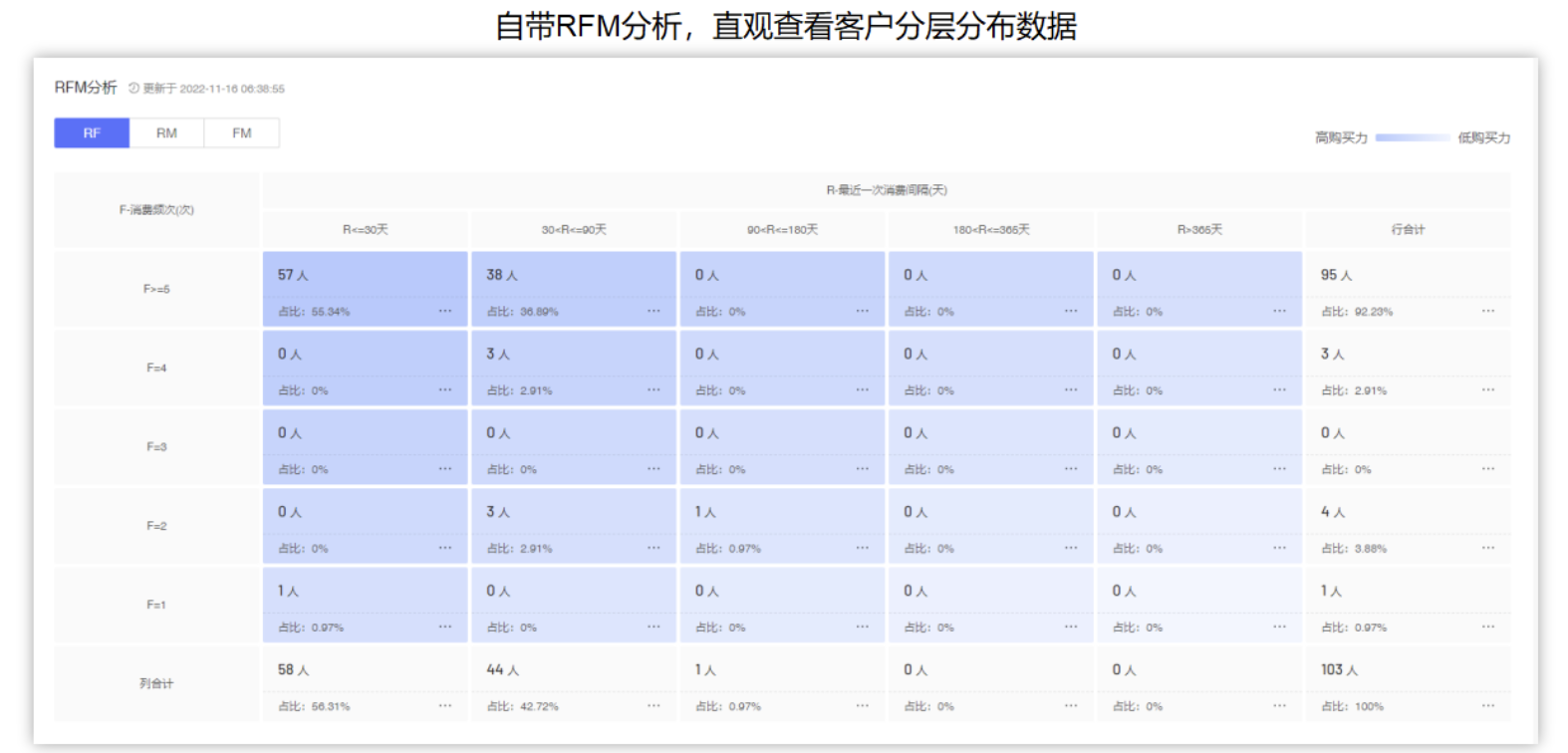
Task: Open more options for F=4, R<=30天 cell
Action: click(445, 389)
